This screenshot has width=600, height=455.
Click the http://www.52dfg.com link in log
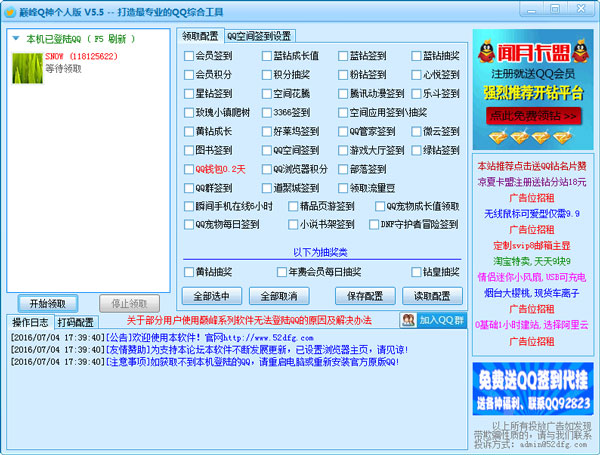click(268, 338)
